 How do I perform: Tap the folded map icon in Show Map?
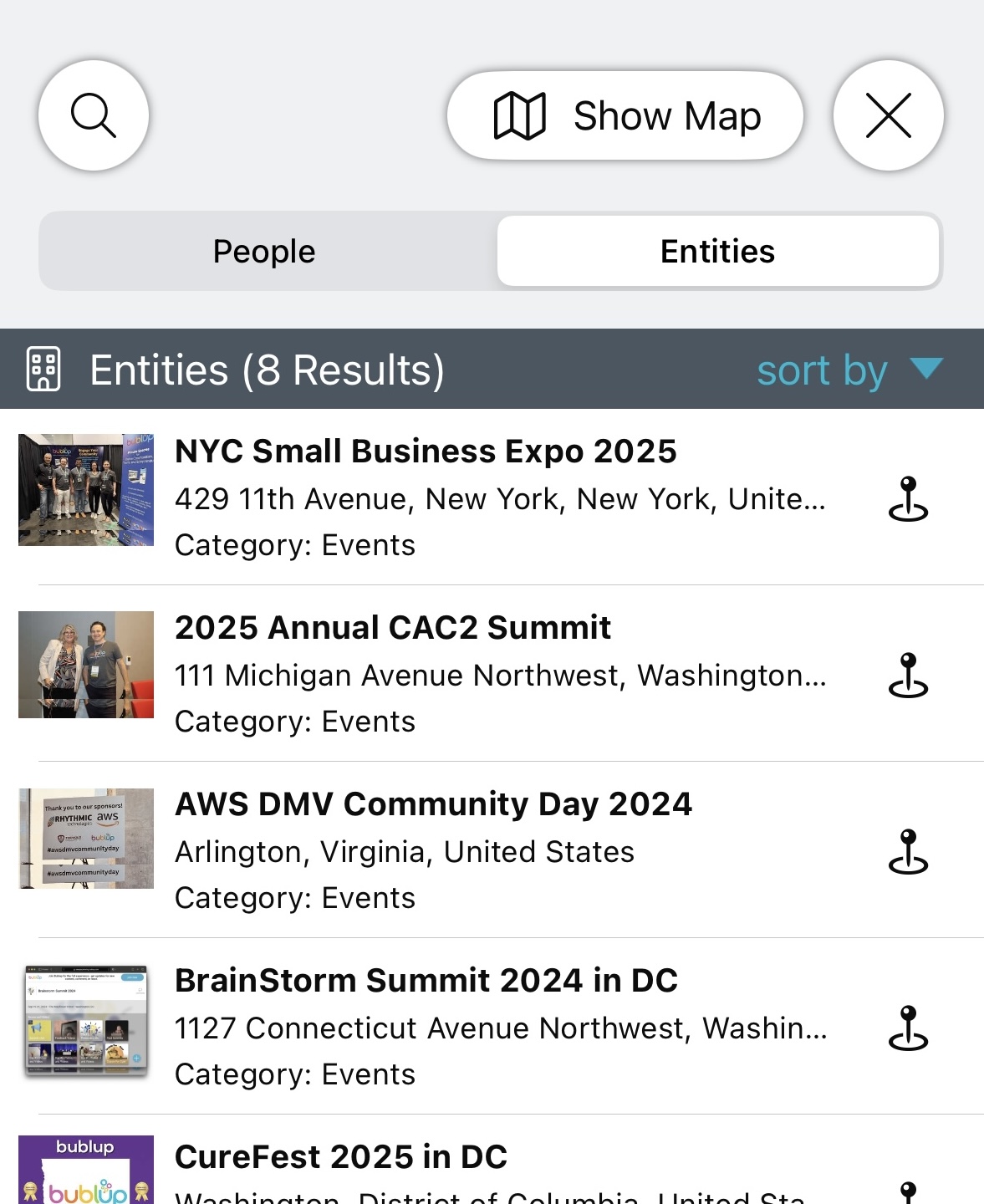(x=520, y=116)
